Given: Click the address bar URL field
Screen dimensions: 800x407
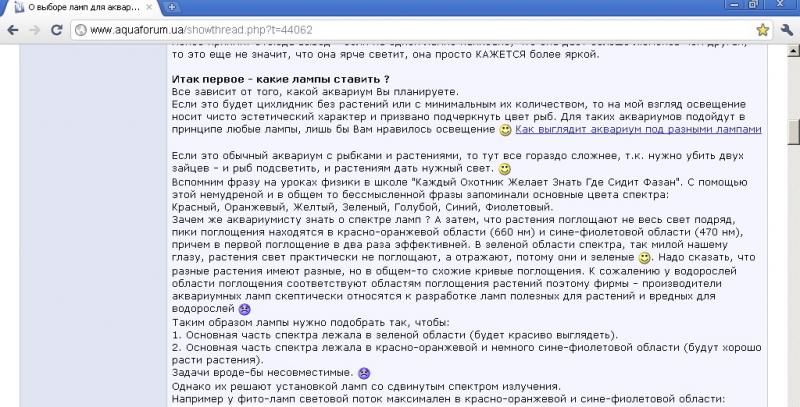Looking at the screenshot, I should pos(416,30).
